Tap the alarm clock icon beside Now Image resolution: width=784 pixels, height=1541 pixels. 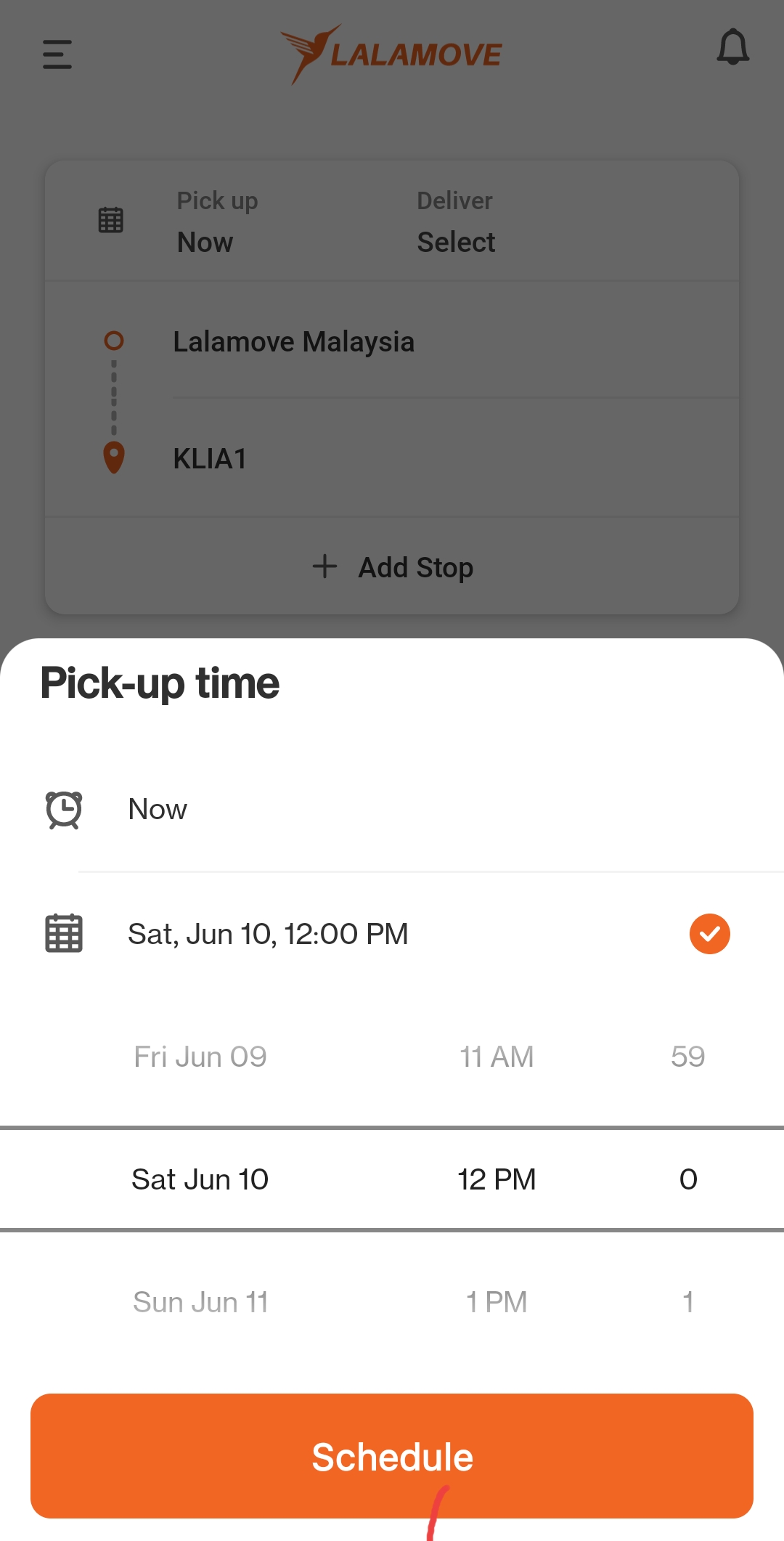tap(64, 810)
